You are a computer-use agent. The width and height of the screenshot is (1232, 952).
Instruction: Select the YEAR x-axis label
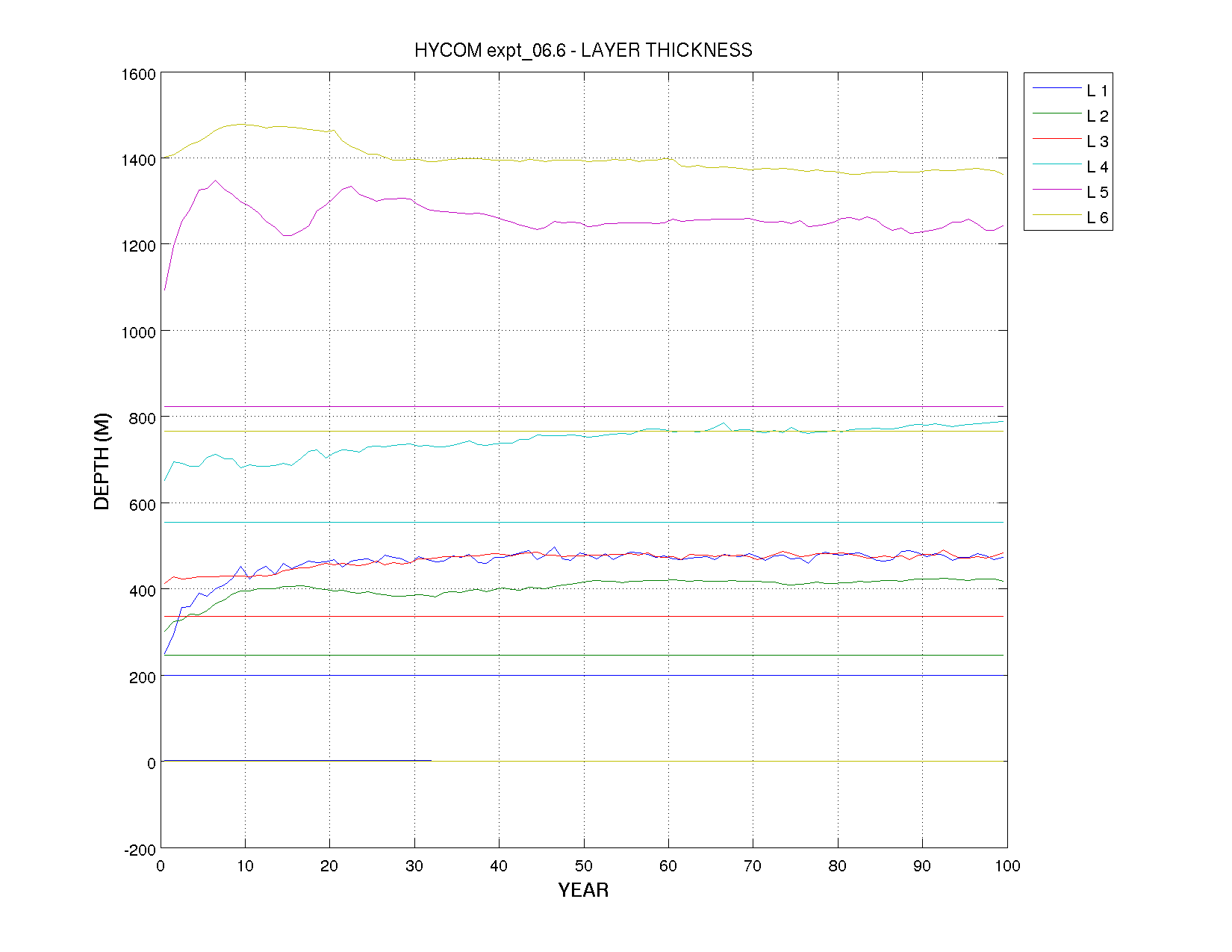pyautogui.click(x=583, y=890)
